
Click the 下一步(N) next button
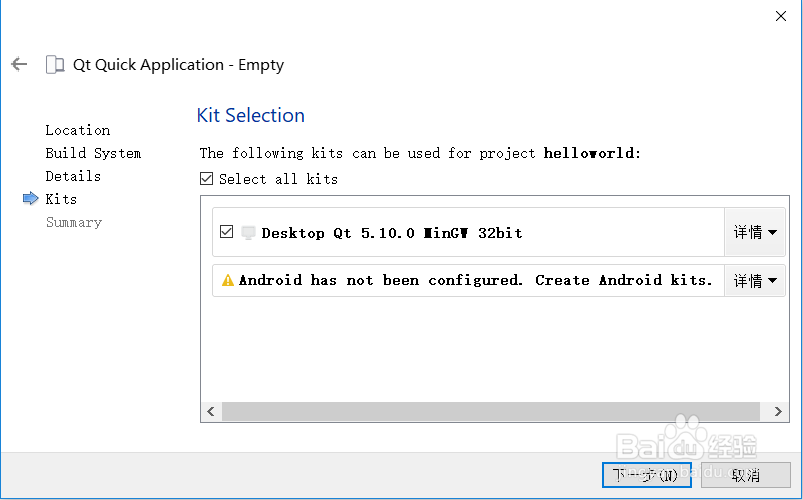click(647, 475)
